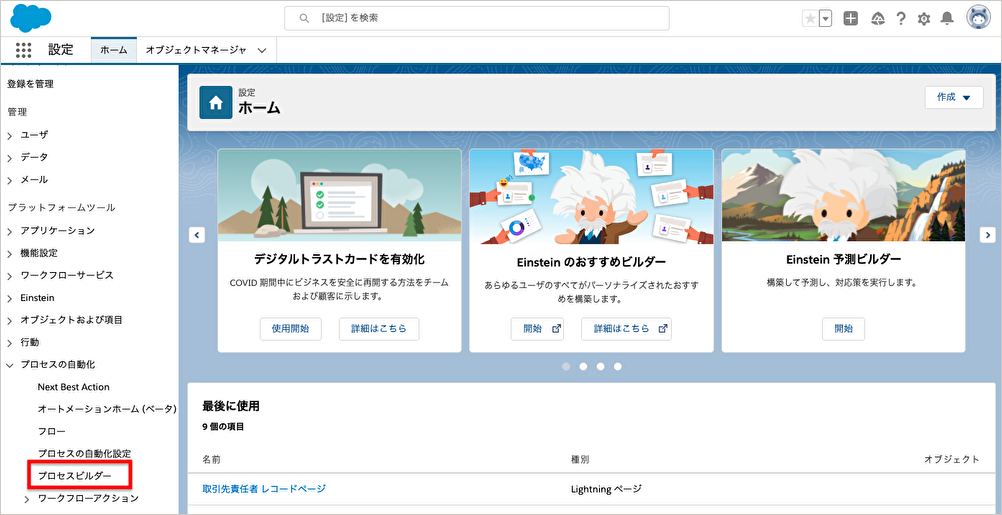Open Next Best Action in sidebar

pos(73,387)
